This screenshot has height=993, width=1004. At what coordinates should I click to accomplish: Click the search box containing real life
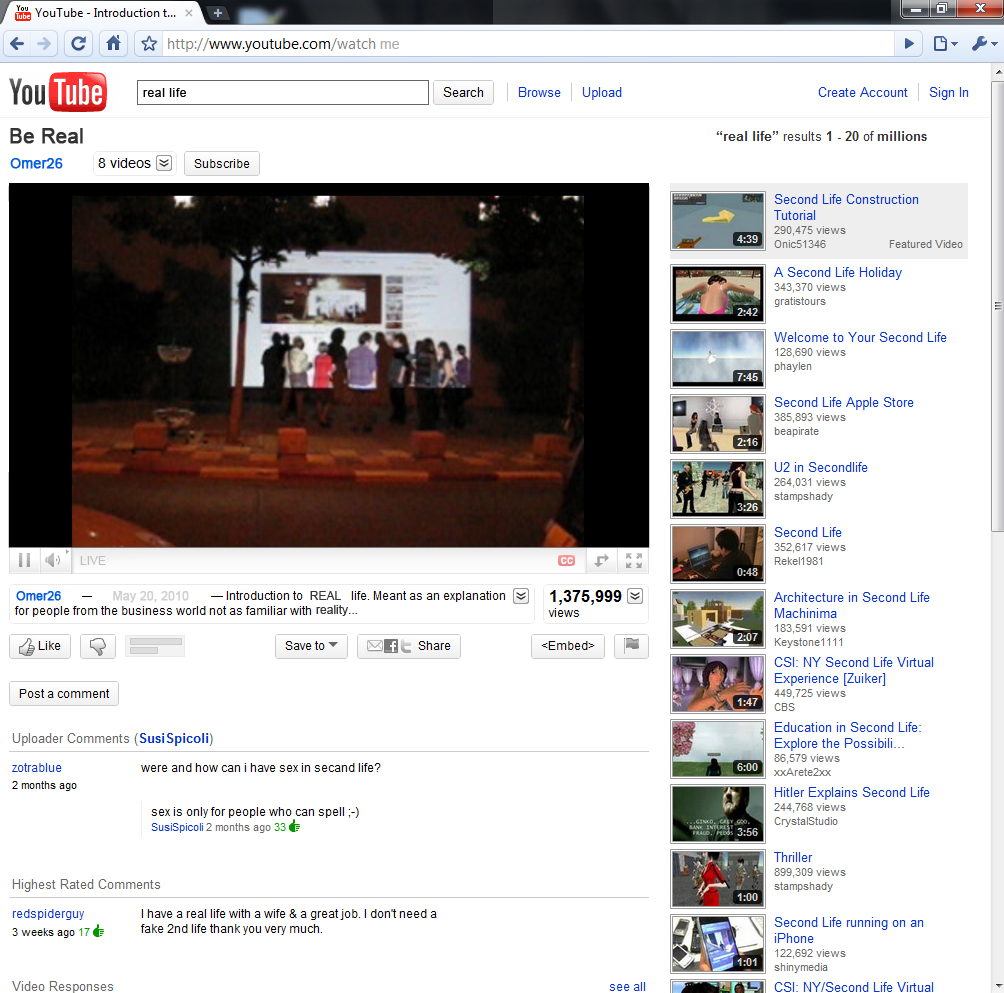[x=282, y=92]
